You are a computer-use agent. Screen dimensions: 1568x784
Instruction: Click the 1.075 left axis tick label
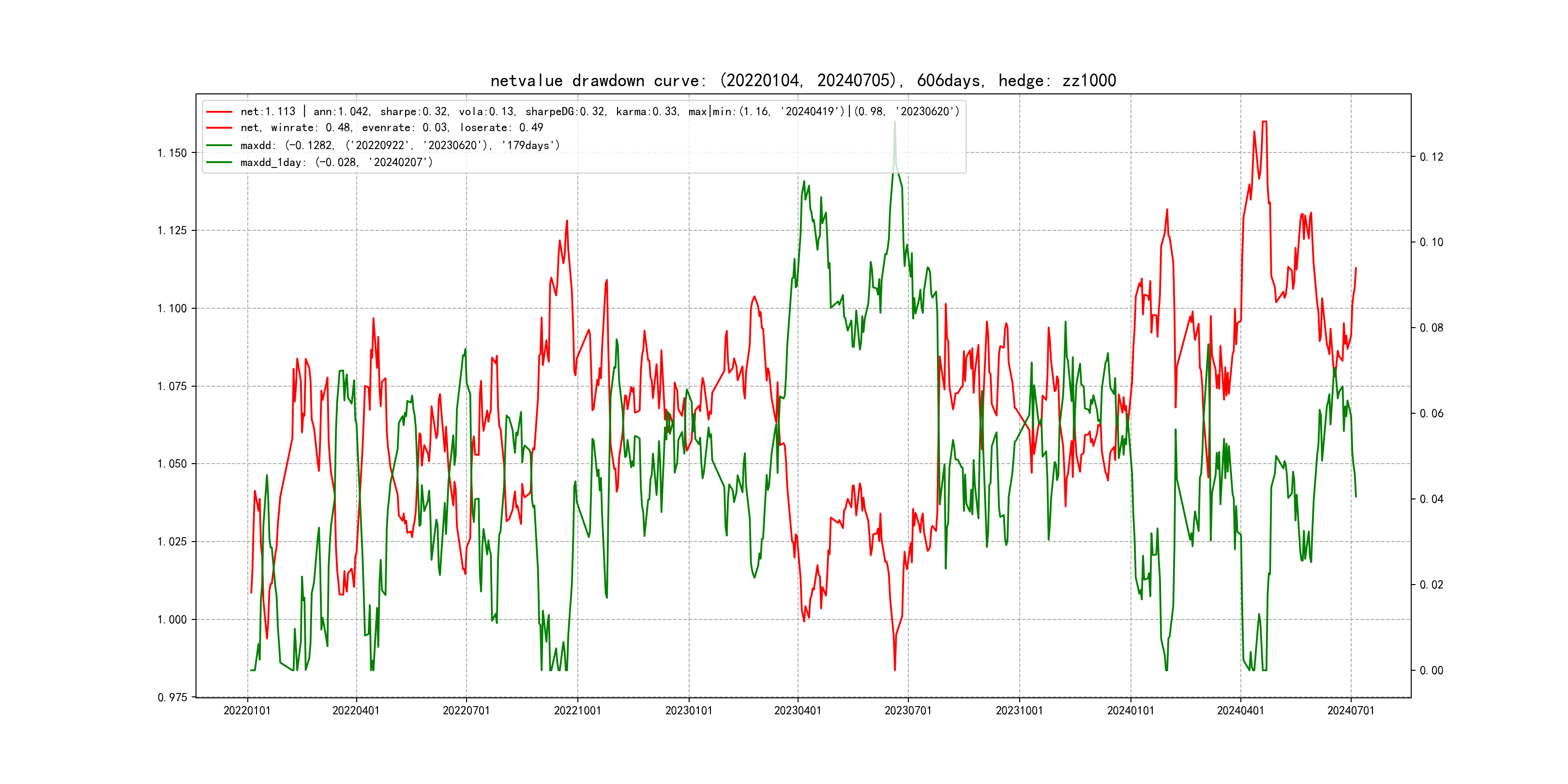pos(172,386)
